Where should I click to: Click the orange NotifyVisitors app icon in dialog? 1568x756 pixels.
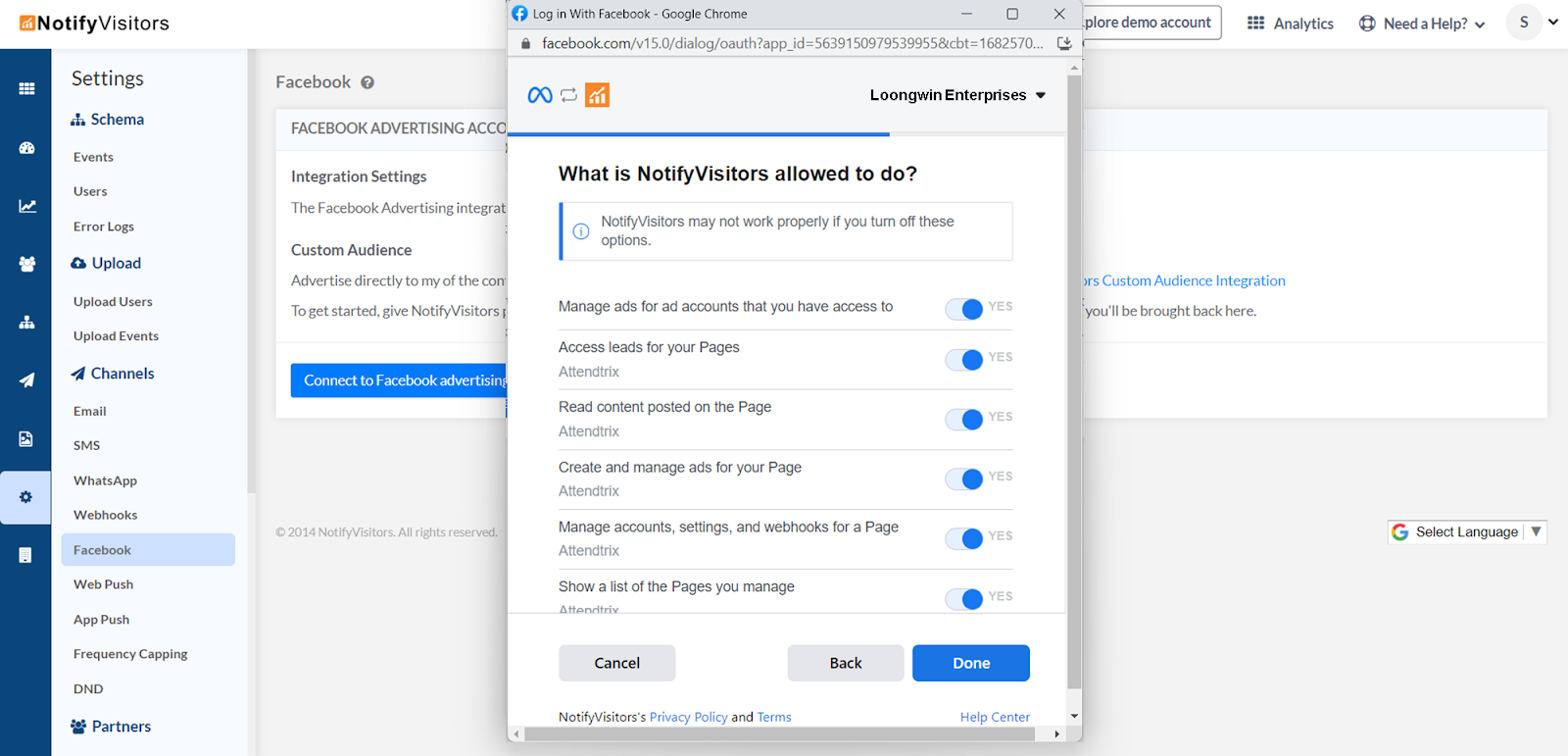click(x=597, y=95)
